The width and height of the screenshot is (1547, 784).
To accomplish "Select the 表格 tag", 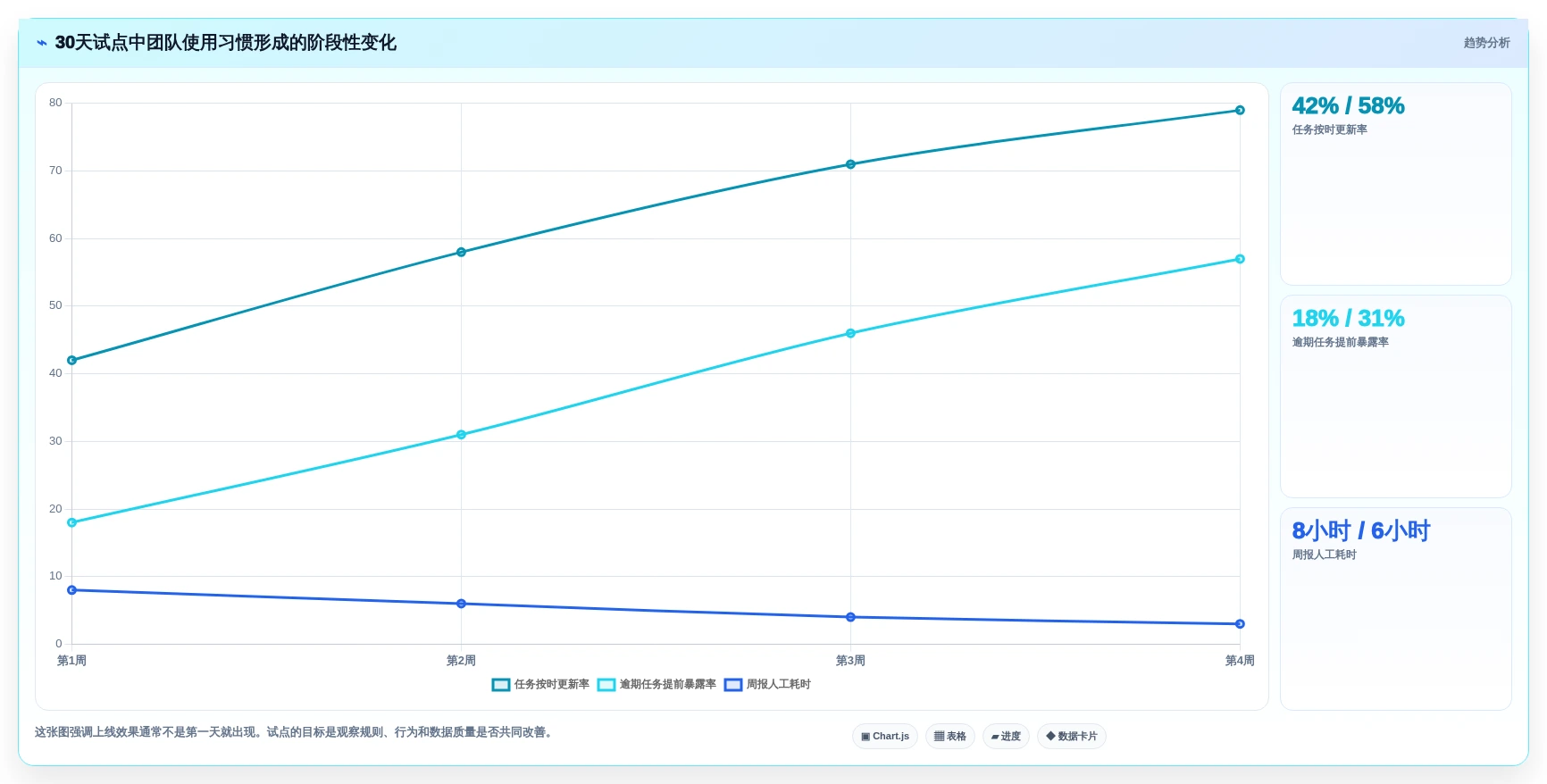I will click(x=950, y=737).
